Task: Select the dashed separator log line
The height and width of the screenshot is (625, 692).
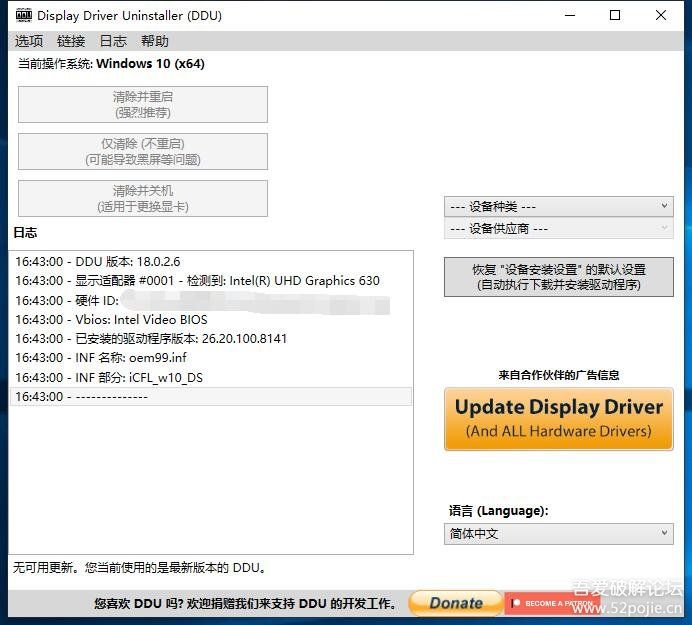Action: [x=211, y=396]
